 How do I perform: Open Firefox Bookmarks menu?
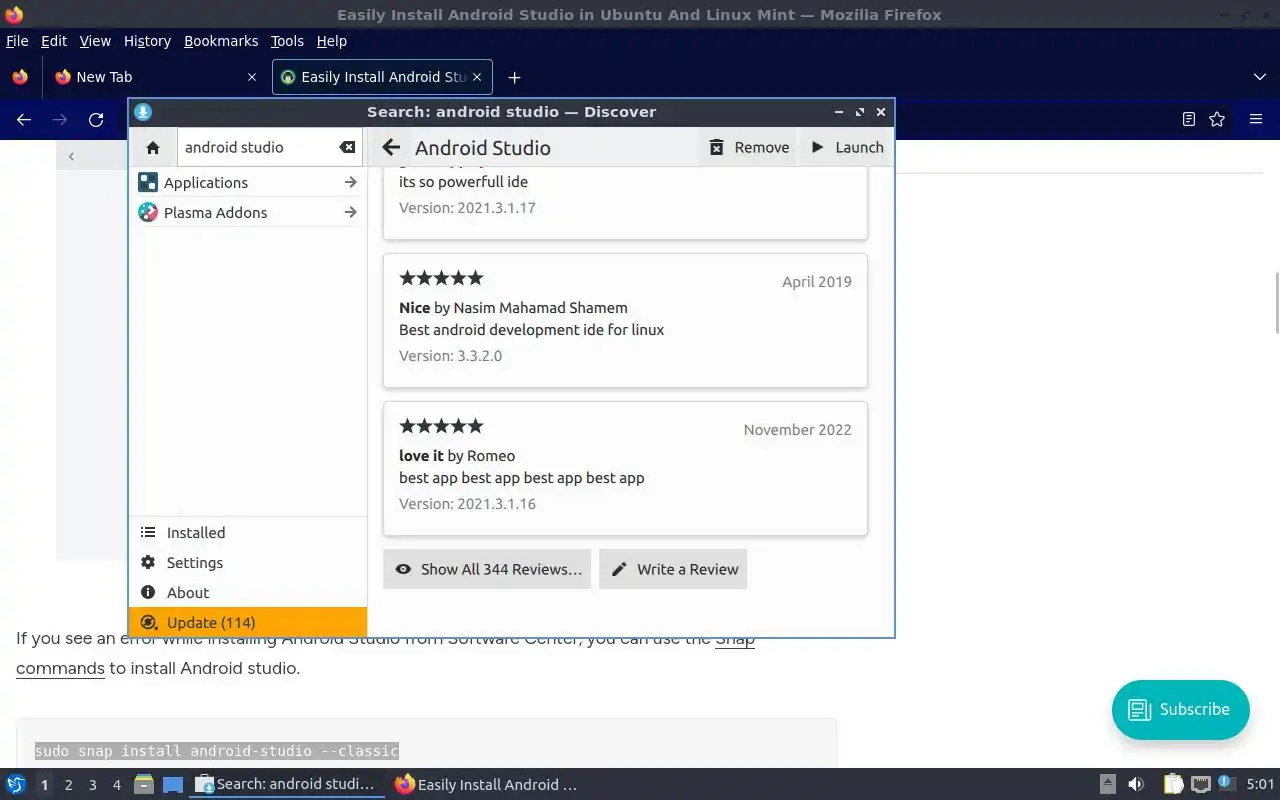coord(221,41)
